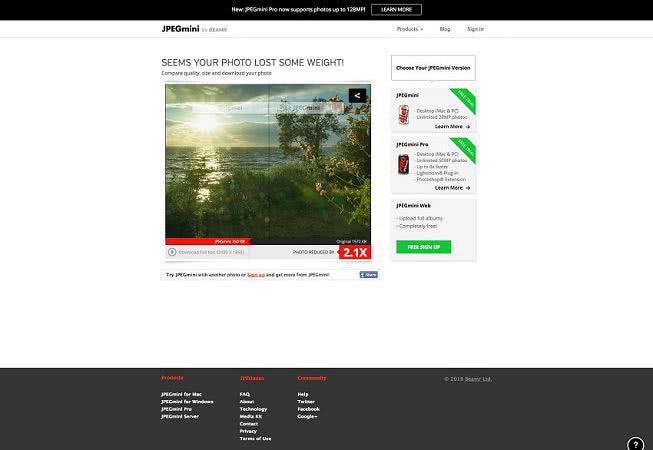
Task: Open the help question mark bubble
Action: click(635, 444)
